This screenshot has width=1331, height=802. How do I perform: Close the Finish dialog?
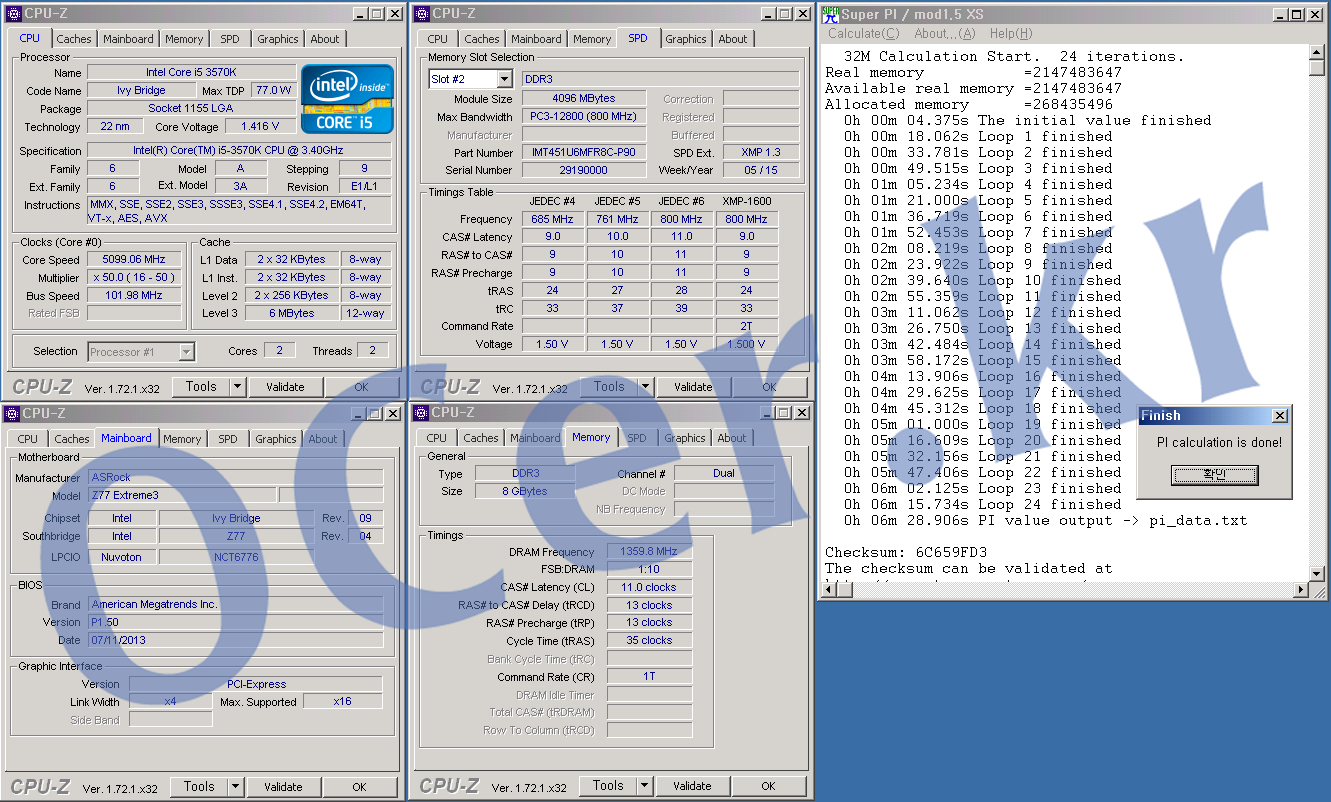[x=1279, y=416]
